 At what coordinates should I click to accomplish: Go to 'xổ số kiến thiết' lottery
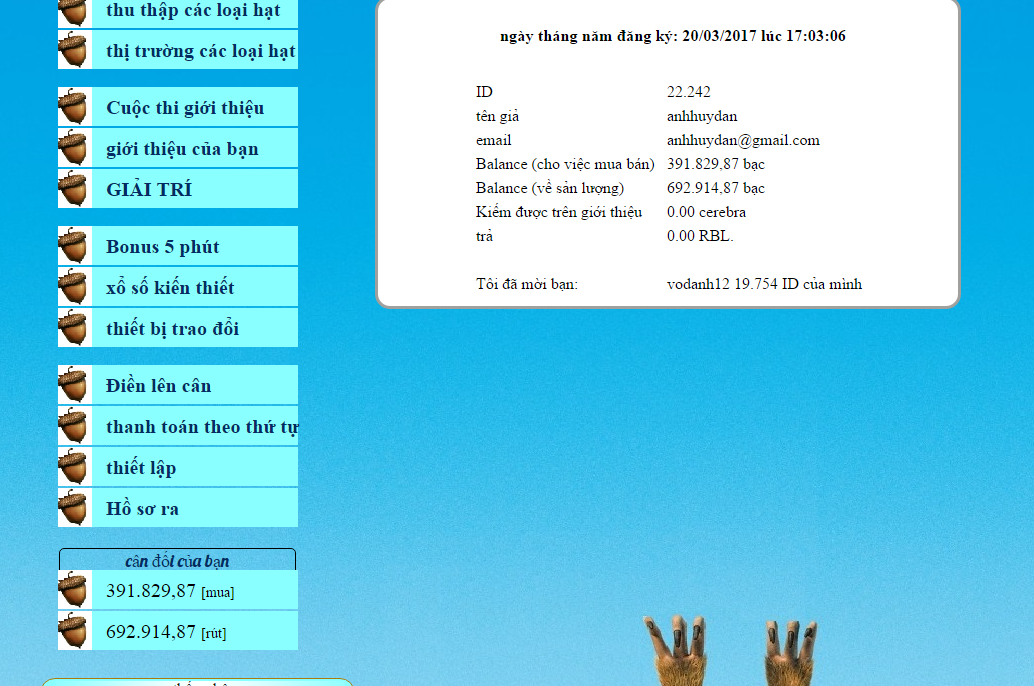(178, 287)
